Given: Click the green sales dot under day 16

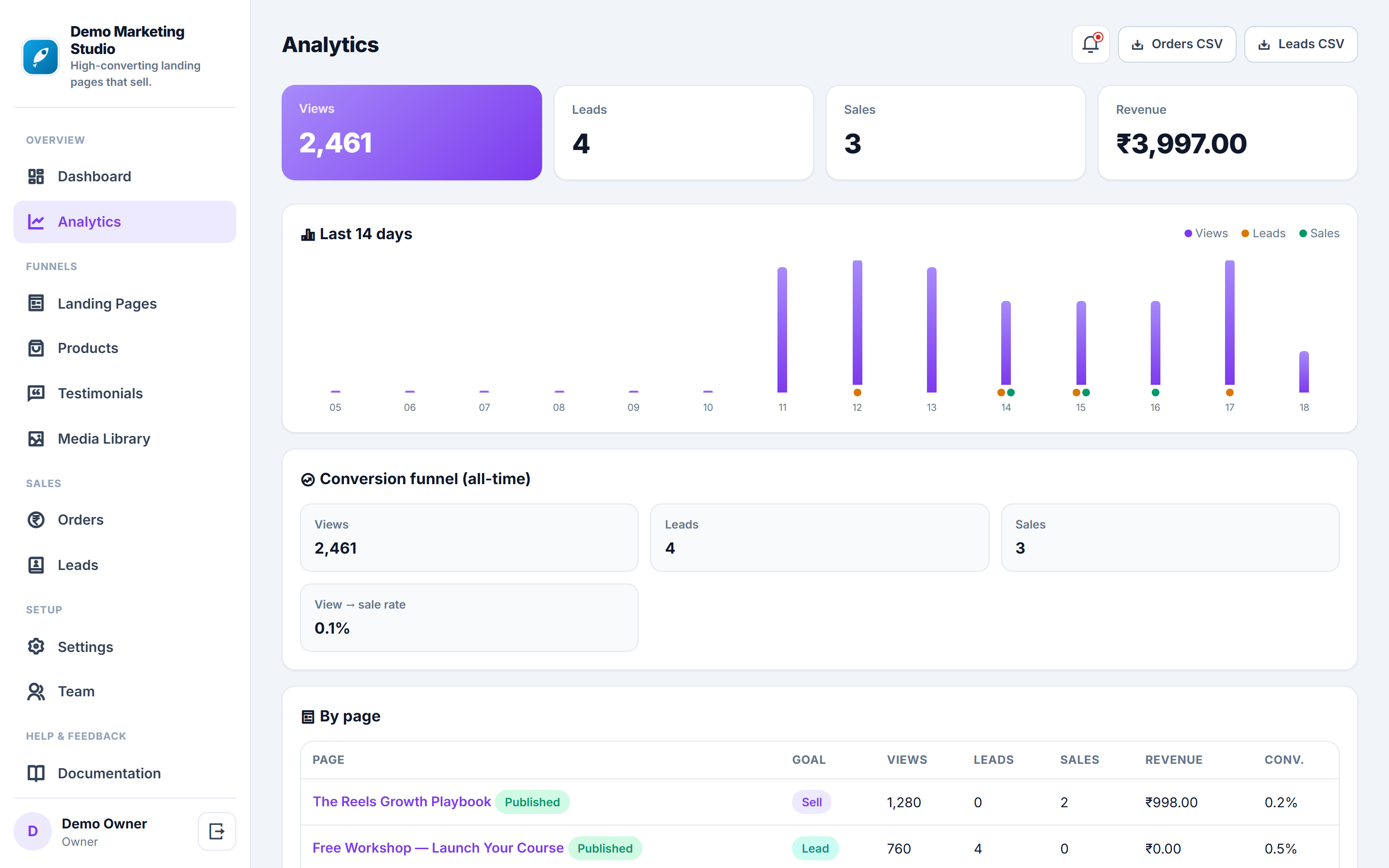Looking at the screenshot, I should click(1156, 393).
